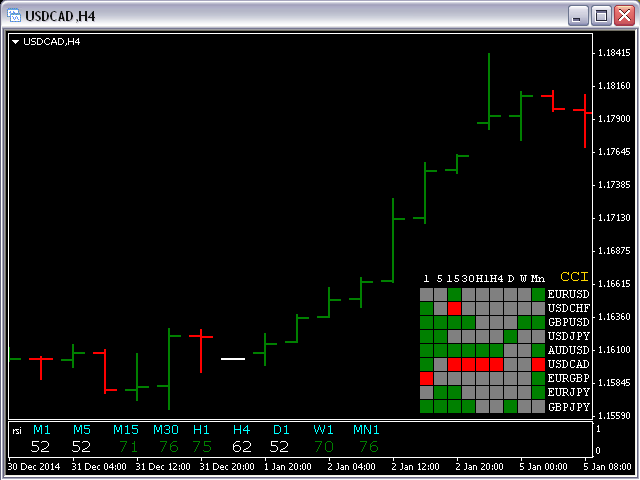
Task: Select the D1 timeframe label in rsi panel
Action: pyautogui.click(x=281, y=429)
